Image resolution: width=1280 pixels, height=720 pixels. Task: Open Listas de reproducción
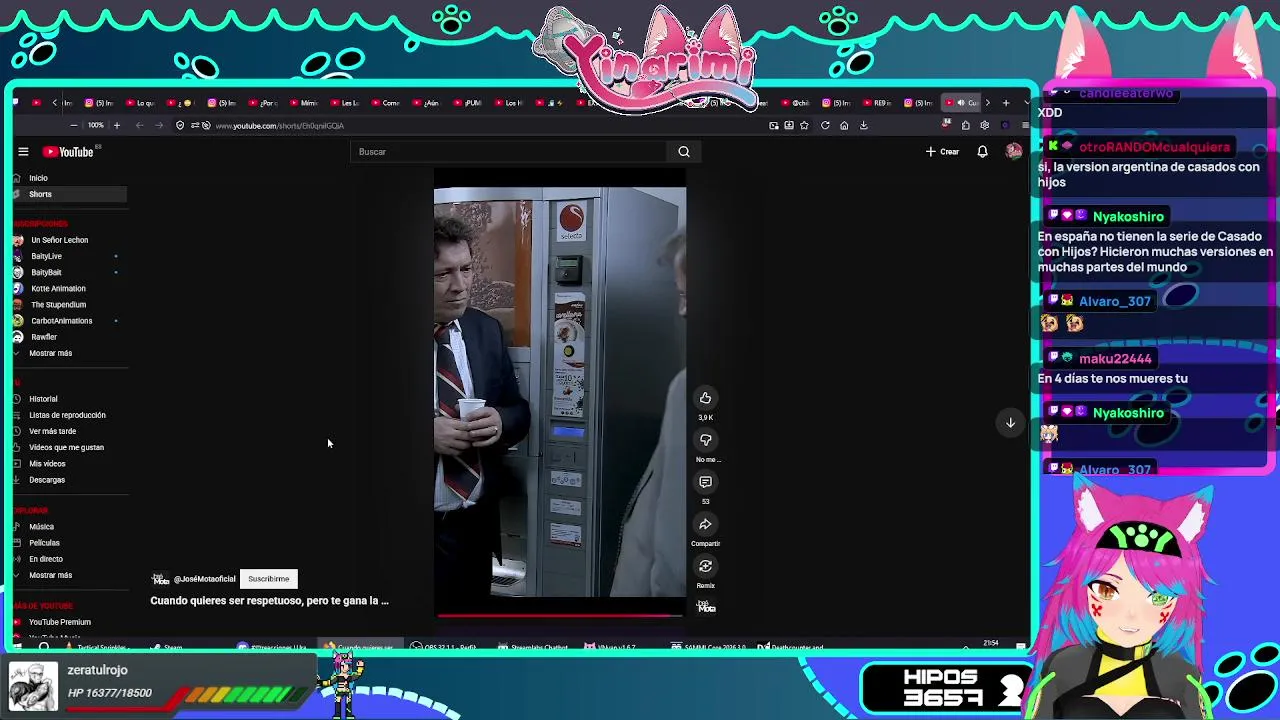(x=67, y=415)
